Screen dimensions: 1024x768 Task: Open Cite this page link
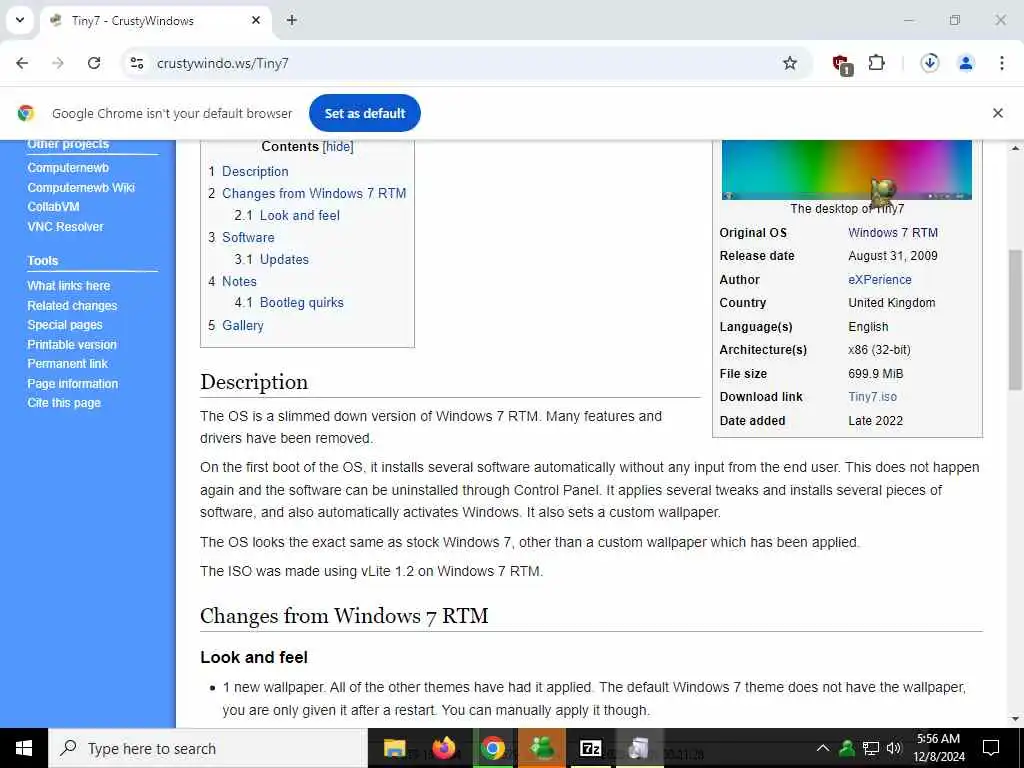64,403
